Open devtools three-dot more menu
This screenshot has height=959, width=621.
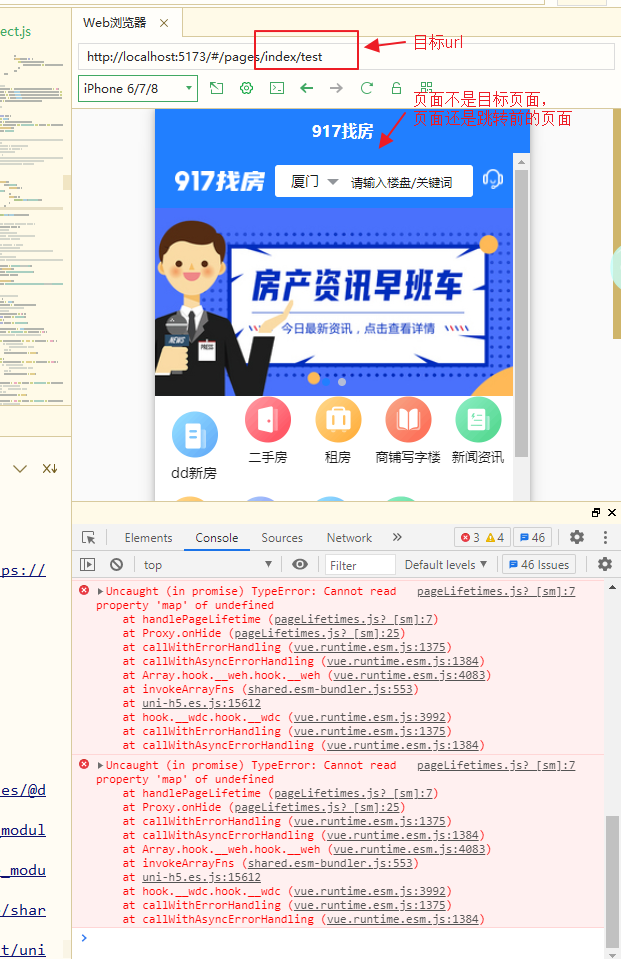point(605,537)
